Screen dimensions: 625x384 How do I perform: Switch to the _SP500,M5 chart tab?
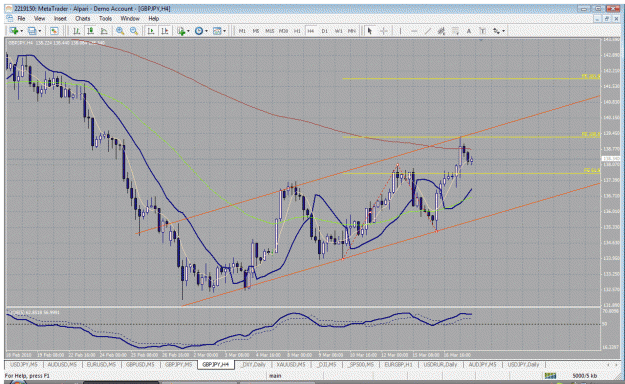pyautogui.click(x=360, y=364)
